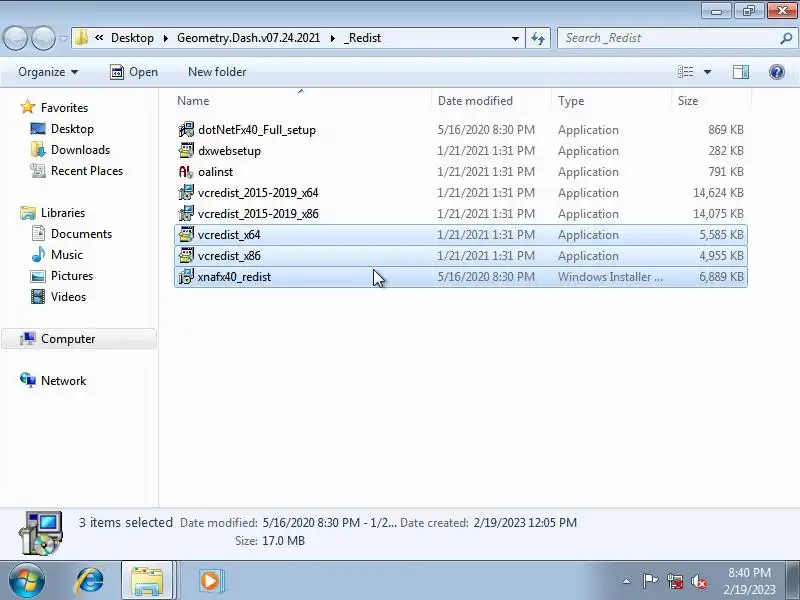Click Windows Installer type cell
Screen dimensions: 800x600
click(610, 277)
